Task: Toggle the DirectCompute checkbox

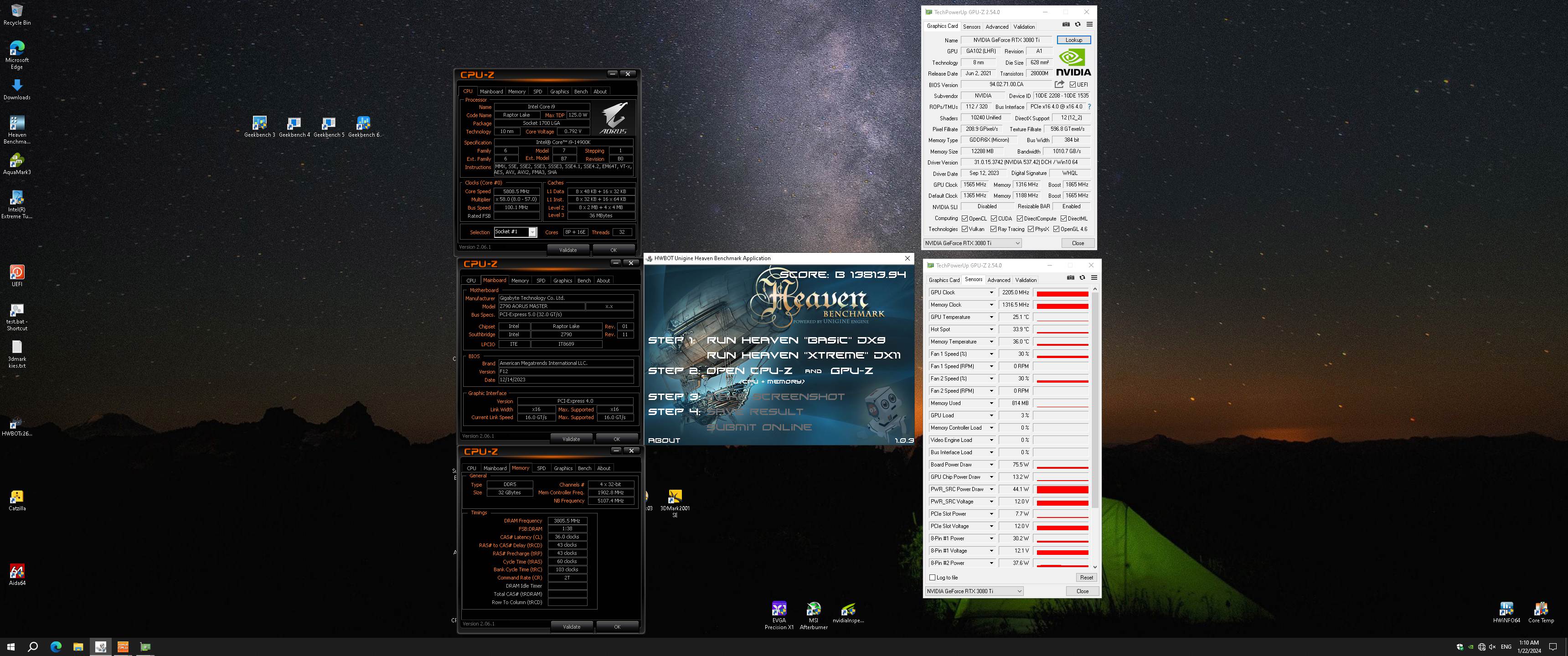Action: pos(1020,219)
